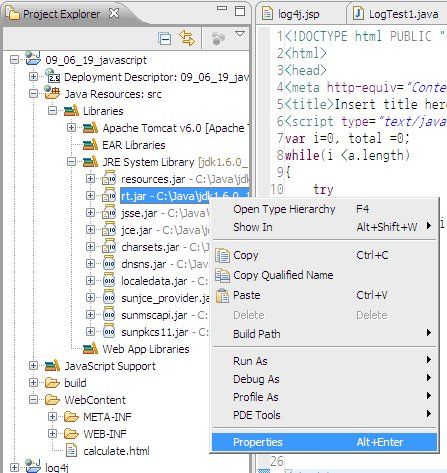
Task: Expand the localedata.jar entry
Action: click(90, 281)
